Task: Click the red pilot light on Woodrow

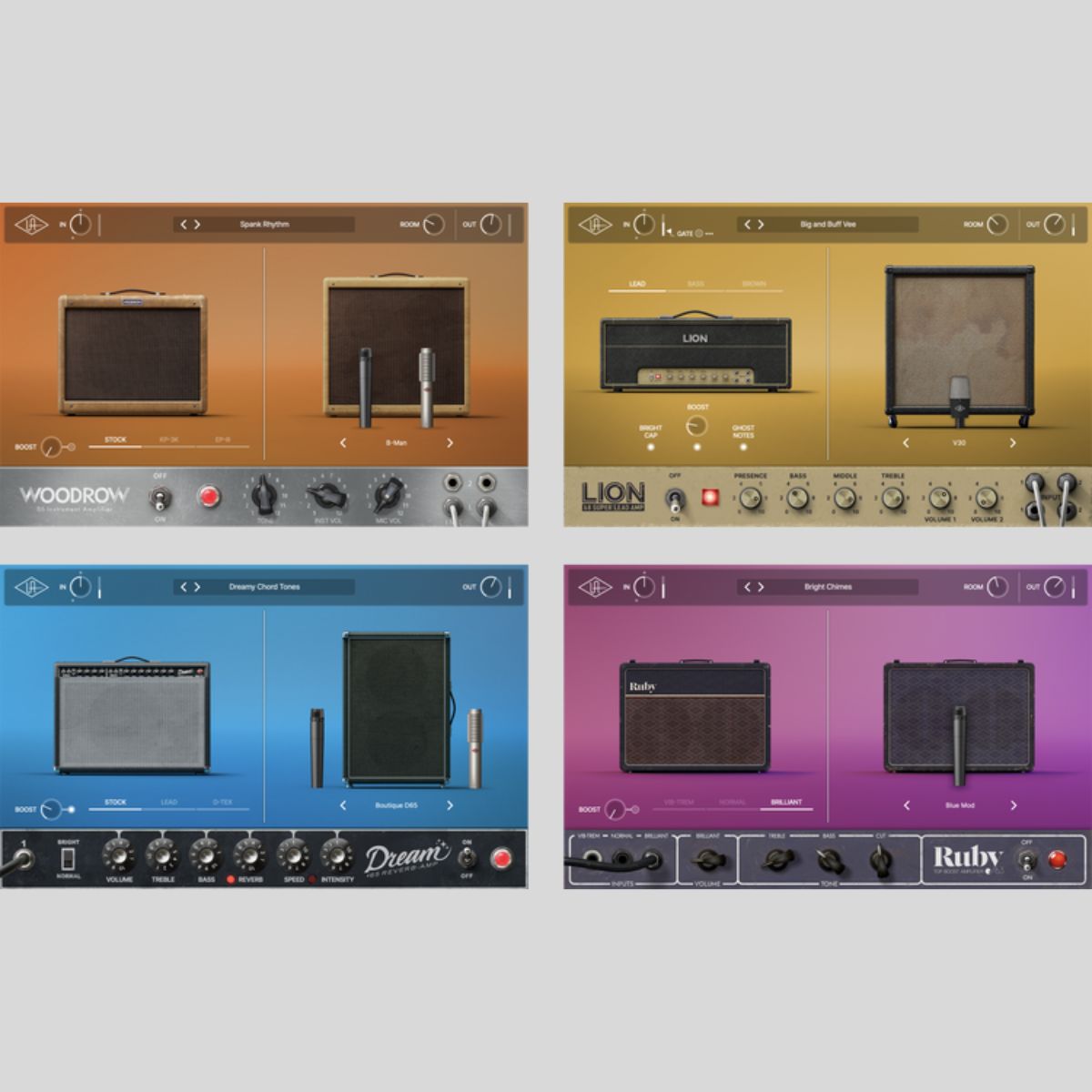Action: pyautogui.click(x=209, y=497)
